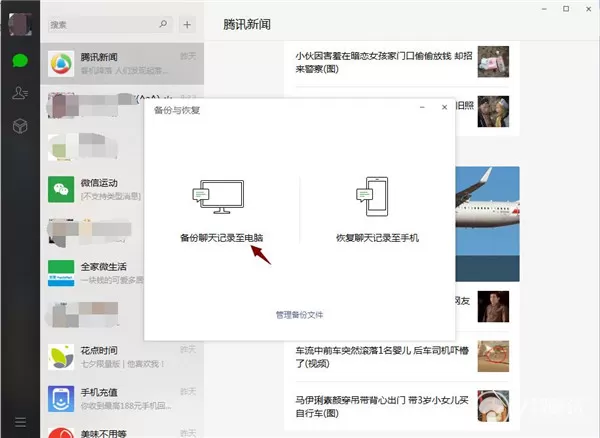The image size is (600, 438).
Task: Click the plus button to start a chat
Action: click(x=187, y=25)
